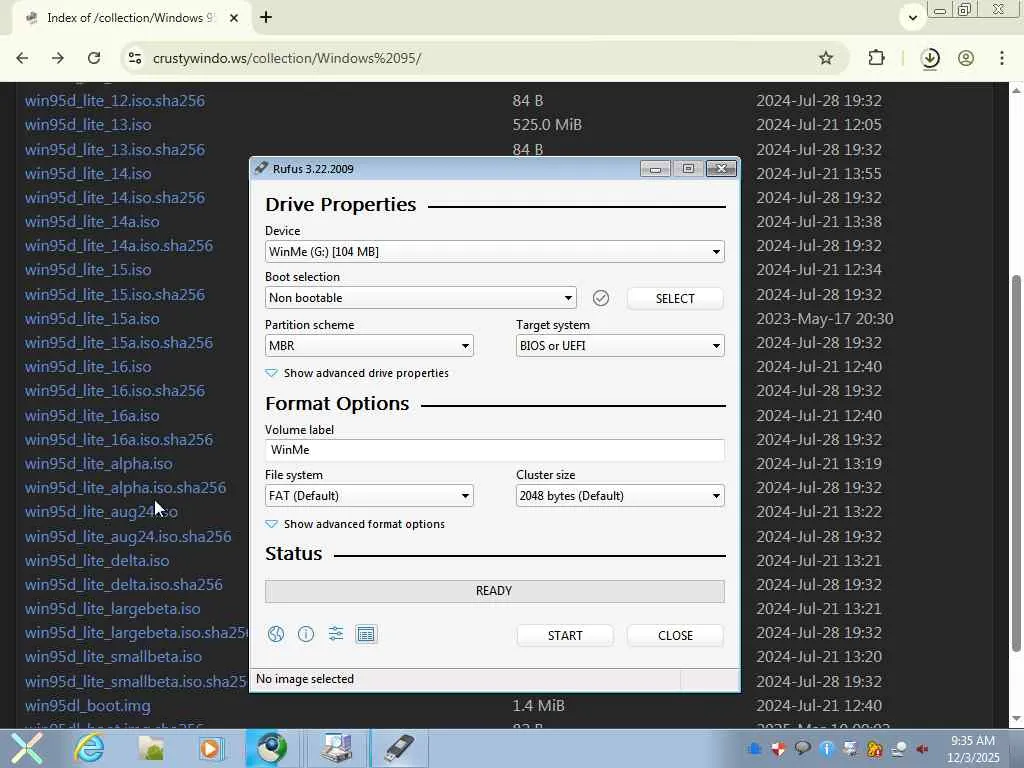The width and height of the screenshot is (1024, 768).
Task: Open the Partition scheme MBR dropdown
Action: tap(369, 345)
